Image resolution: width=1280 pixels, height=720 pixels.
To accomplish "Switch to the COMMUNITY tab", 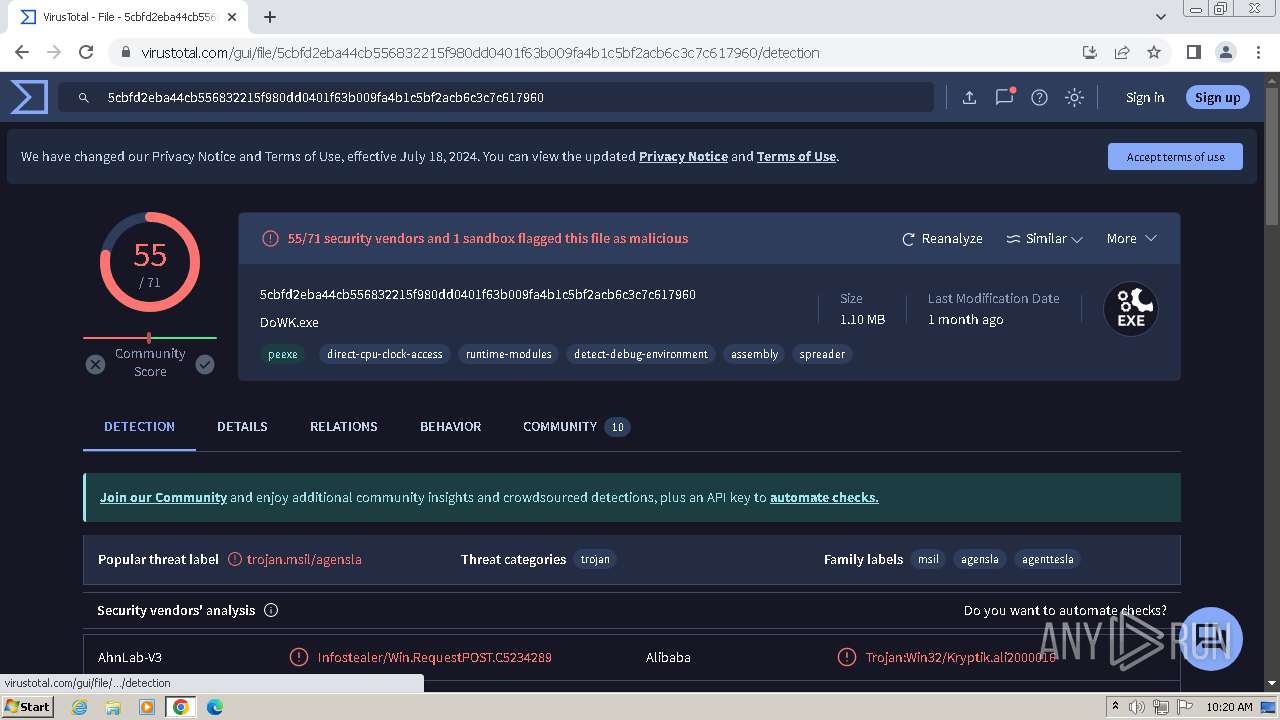I will click(x=575, y=426).
